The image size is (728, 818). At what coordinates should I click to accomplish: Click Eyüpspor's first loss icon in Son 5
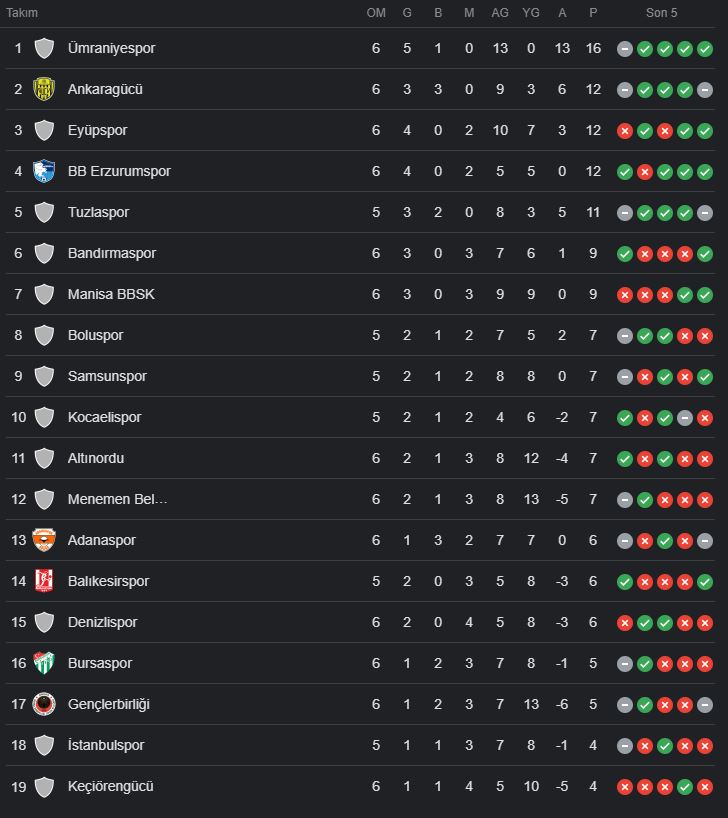625,130
